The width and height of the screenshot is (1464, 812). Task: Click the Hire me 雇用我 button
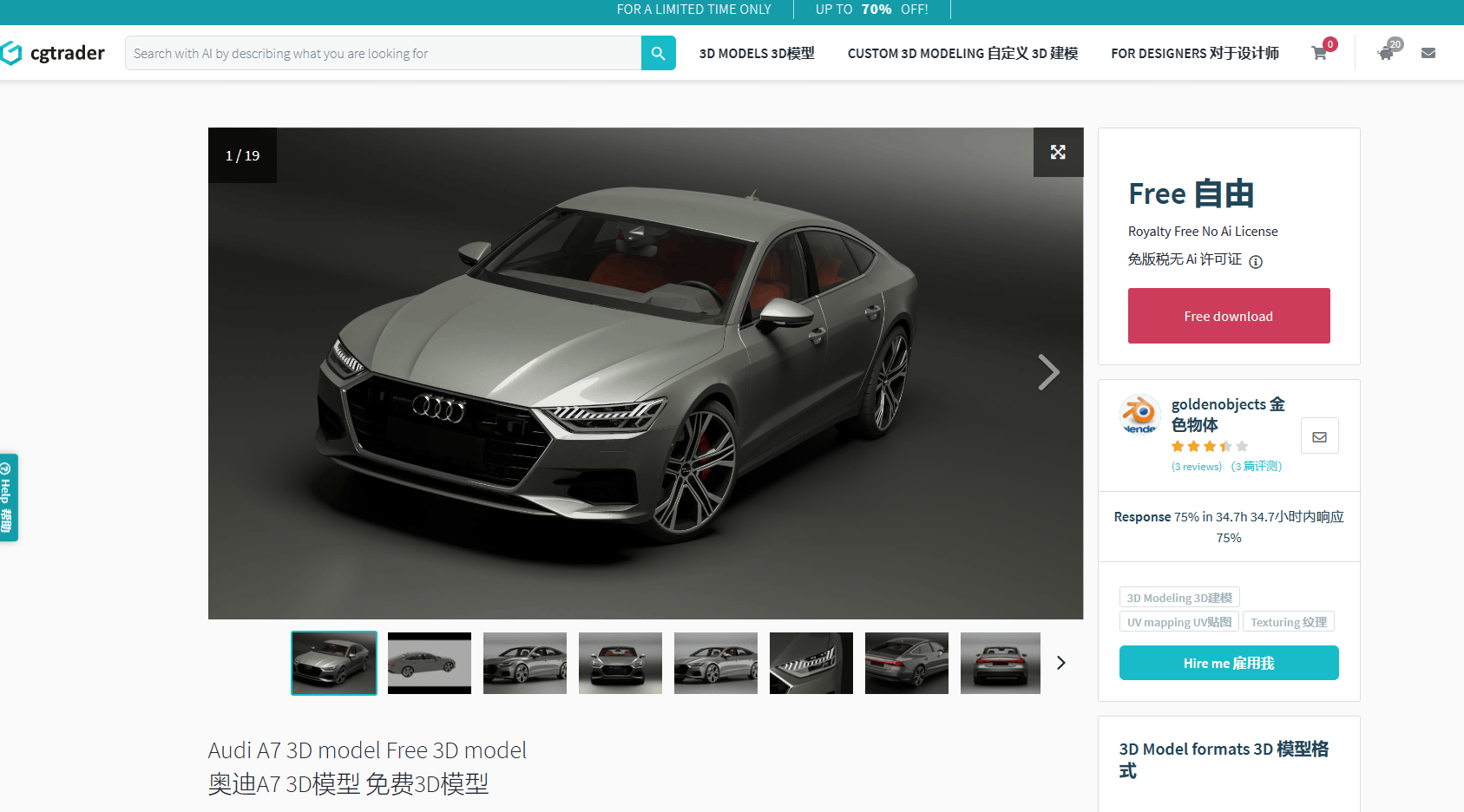point(1228,662)
